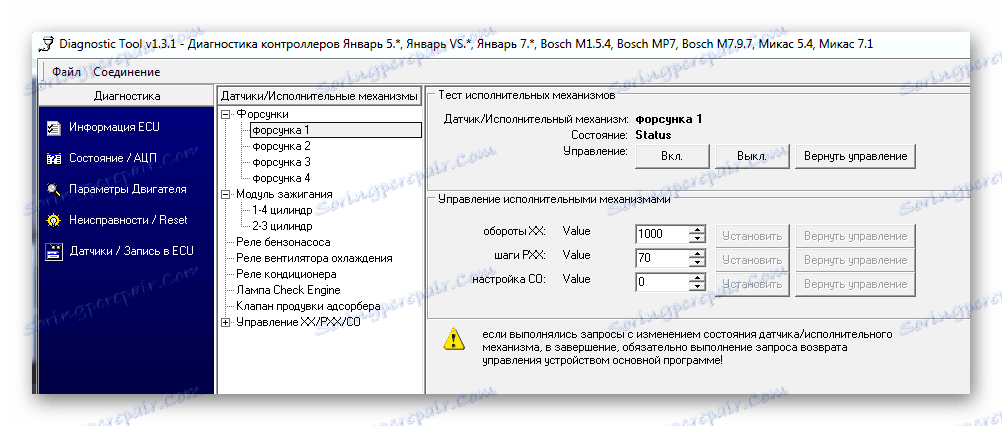Screen dimensions: 1002x426
Task: Open the Файл menu
Action: click(x=66, y=72)
